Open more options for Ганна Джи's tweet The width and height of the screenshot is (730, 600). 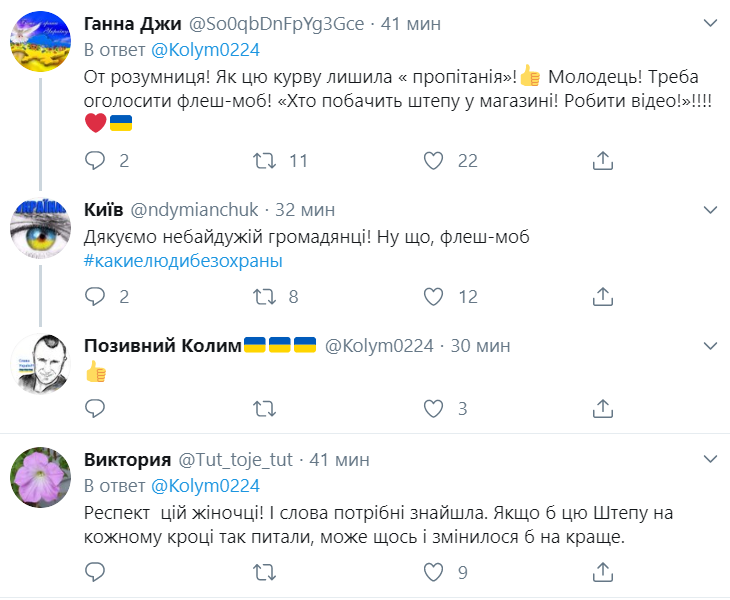(710, 24)
